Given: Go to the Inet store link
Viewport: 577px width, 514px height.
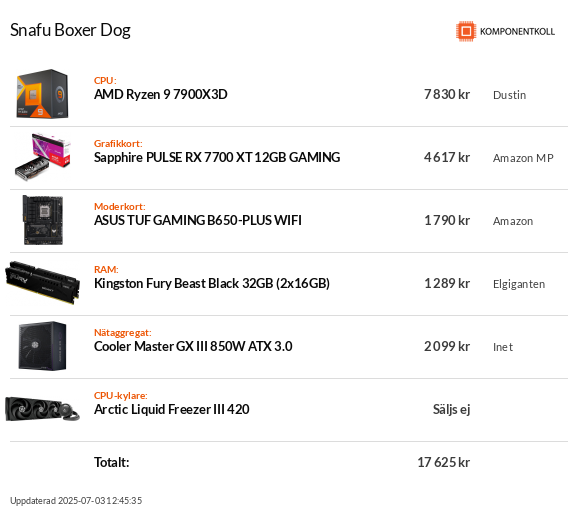Looking at the screenshot, I should (x=503, y=347).
